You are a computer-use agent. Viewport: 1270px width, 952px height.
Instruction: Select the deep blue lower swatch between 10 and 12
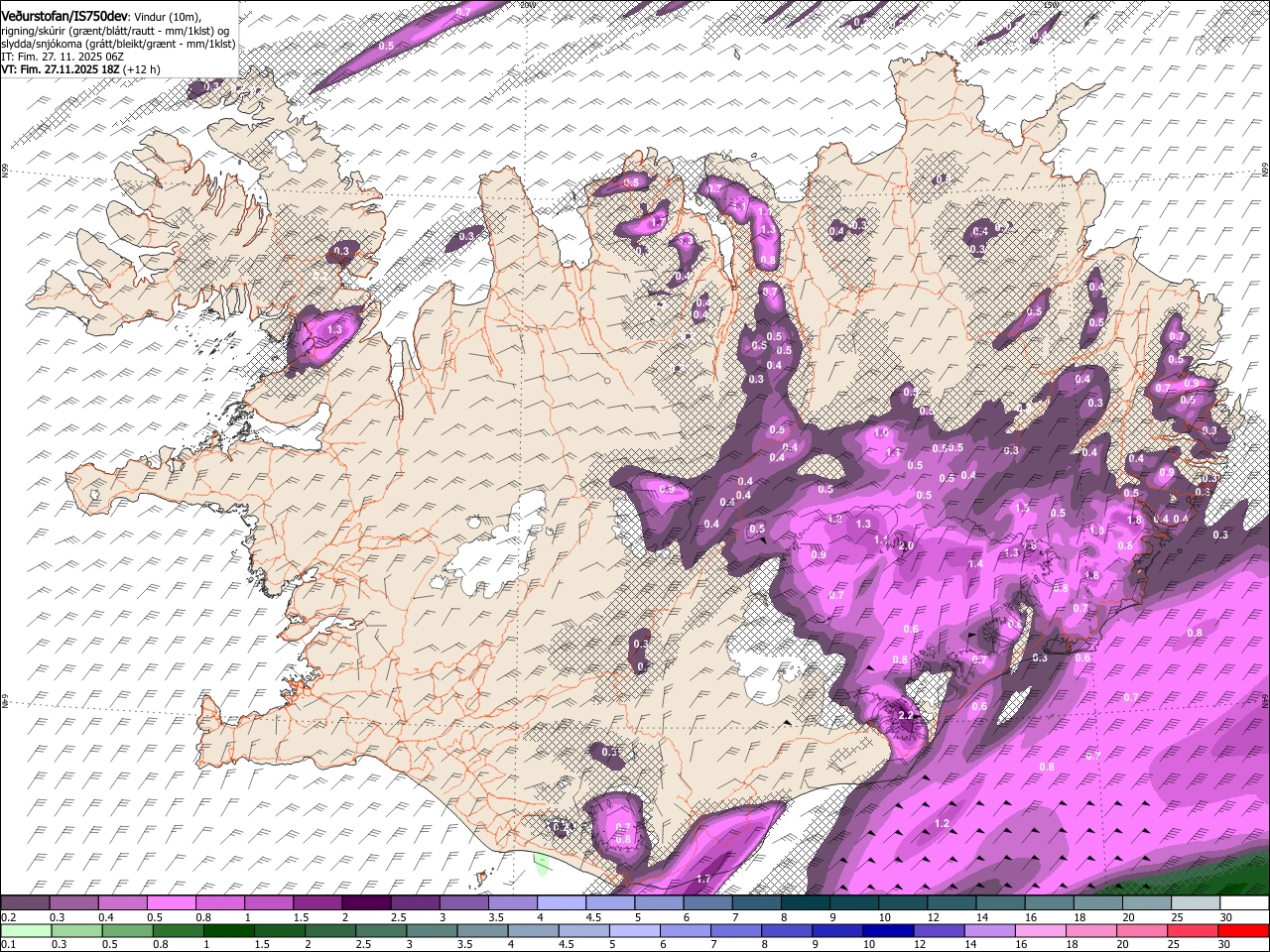coord(887,931)
